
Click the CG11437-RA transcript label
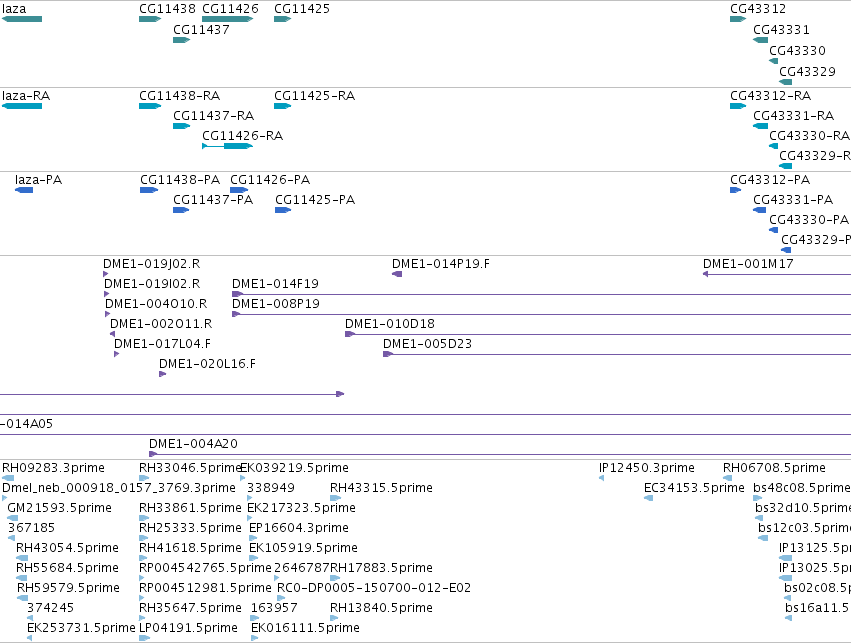pyautogui.click(x=213, y=116)
